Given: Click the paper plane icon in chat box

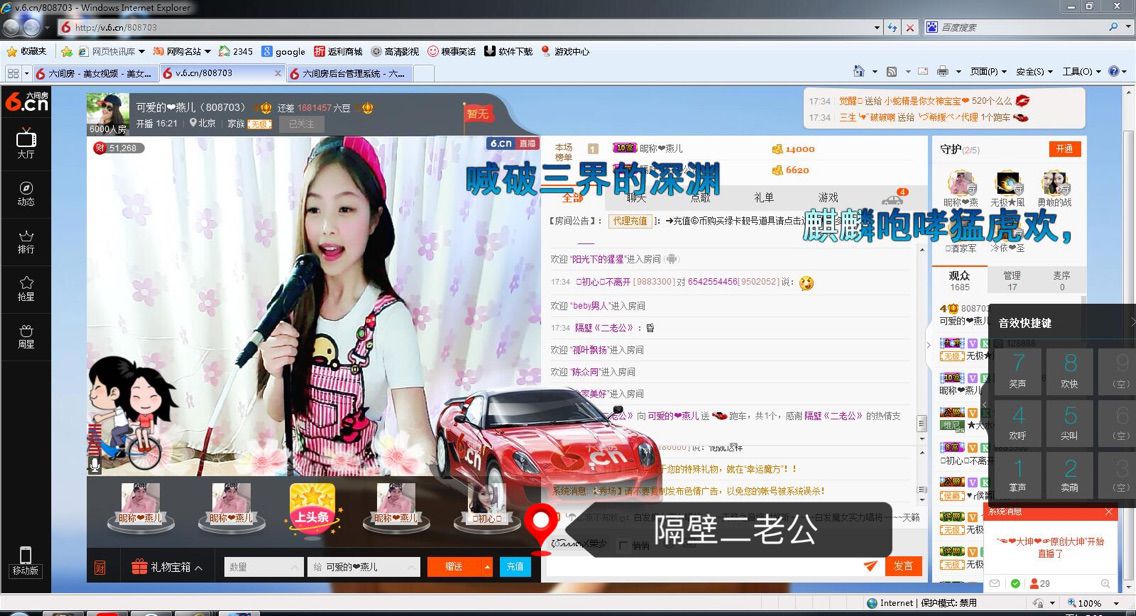Looking at the screenshot, I should pos(870,566).
